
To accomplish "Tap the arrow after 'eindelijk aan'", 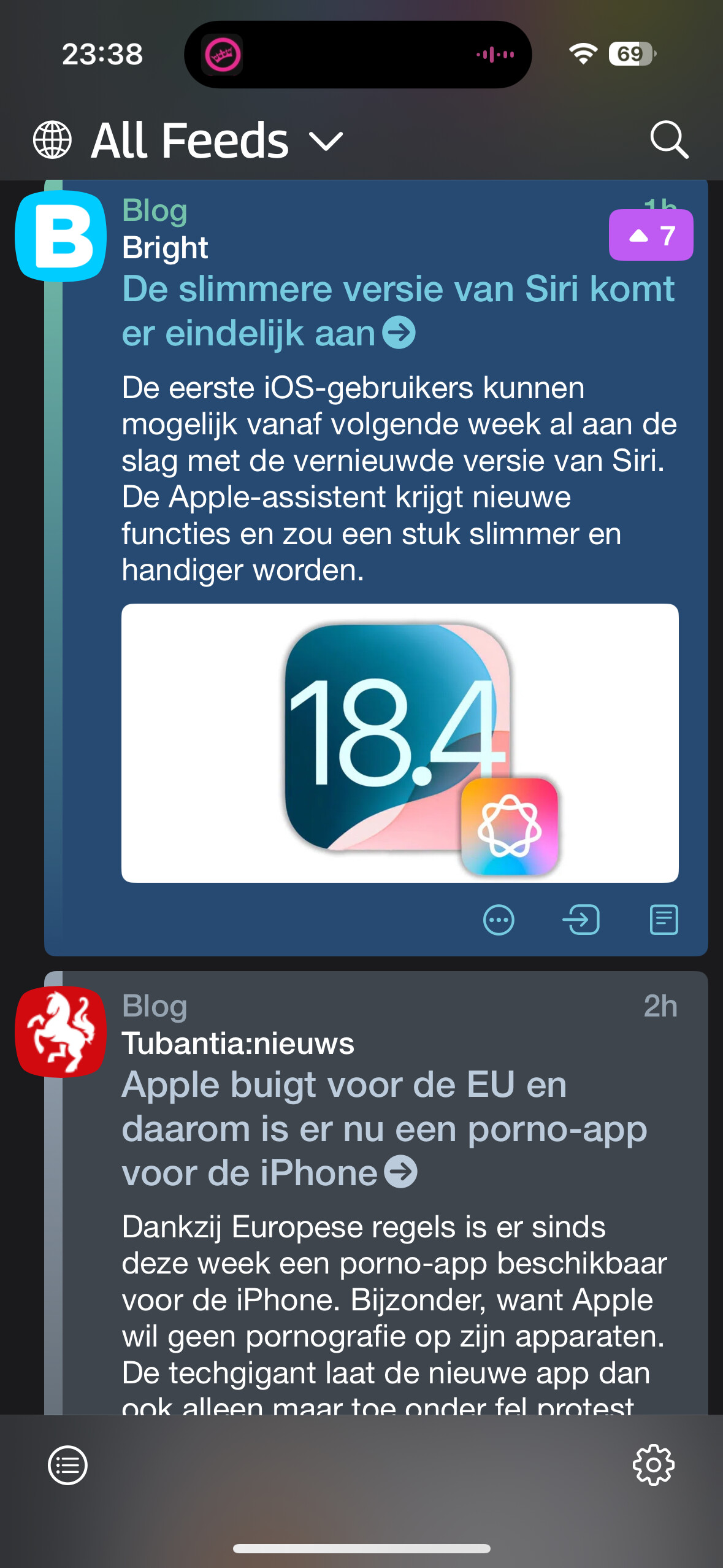I will (399, 333).
